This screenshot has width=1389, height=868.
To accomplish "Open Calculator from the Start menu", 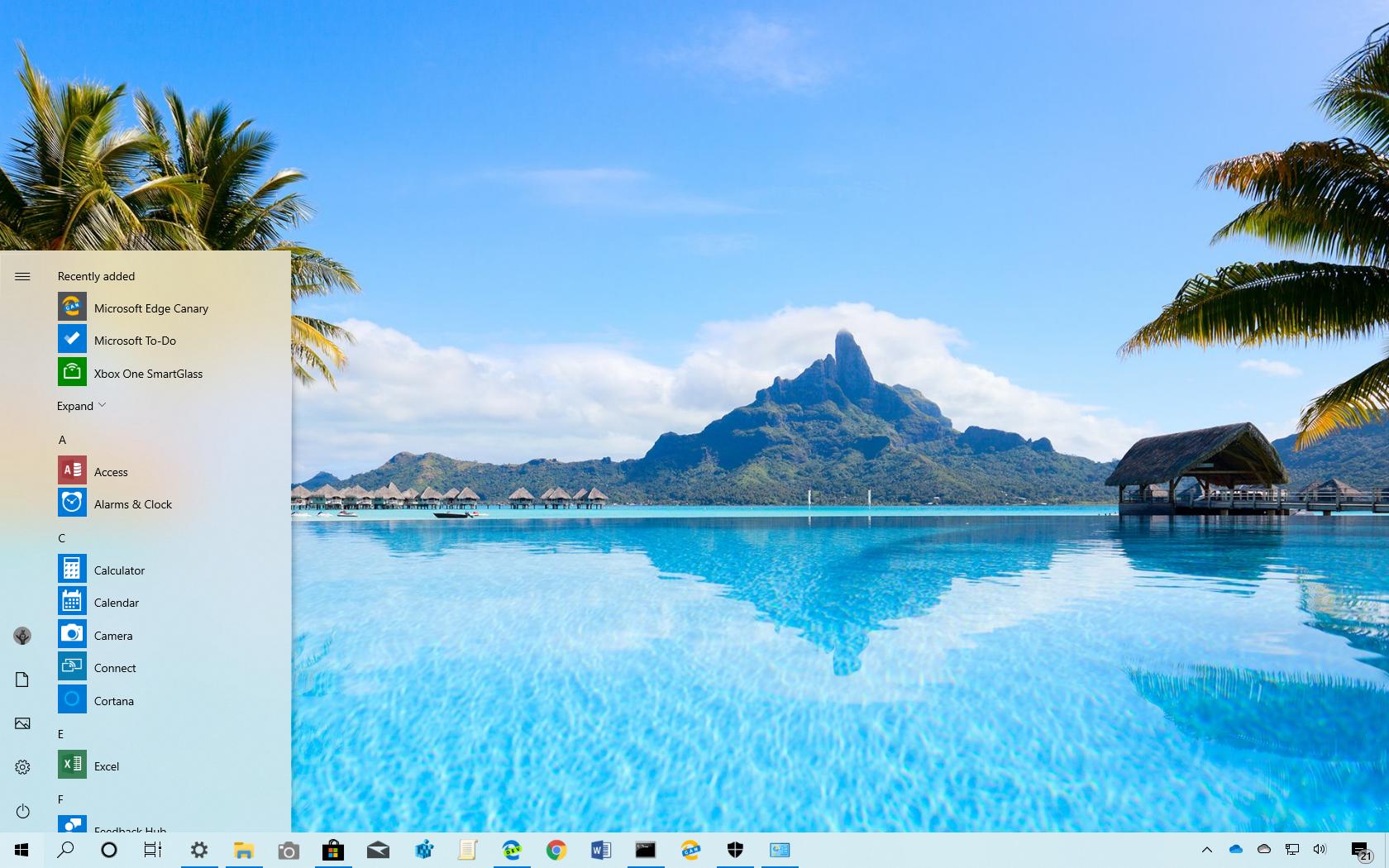I will (120, 570).
